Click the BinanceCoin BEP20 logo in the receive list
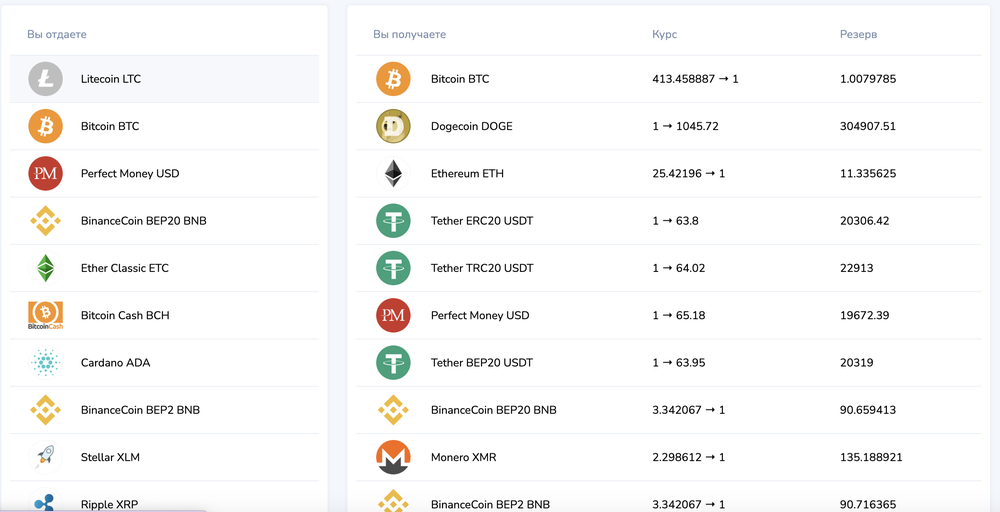 393,409
